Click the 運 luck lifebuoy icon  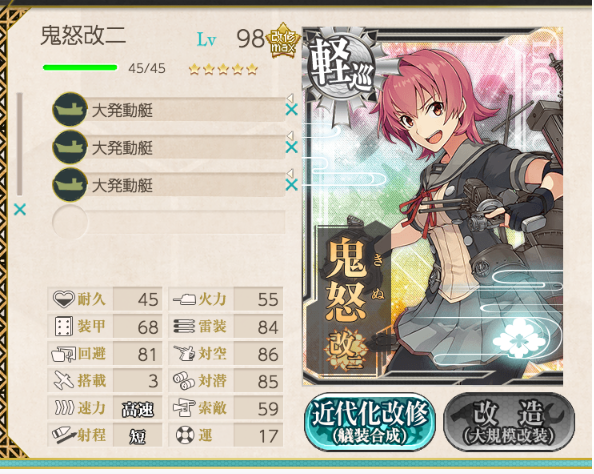pyautogui.click(x=185, y=435)
